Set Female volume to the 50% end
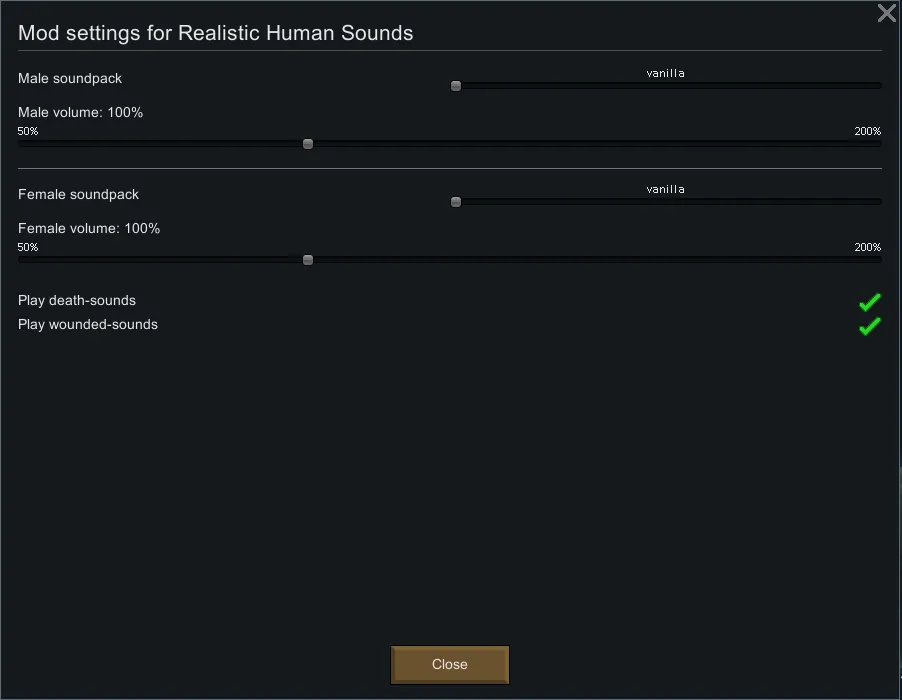Screen dimensions: 902x700 (22, 260)
